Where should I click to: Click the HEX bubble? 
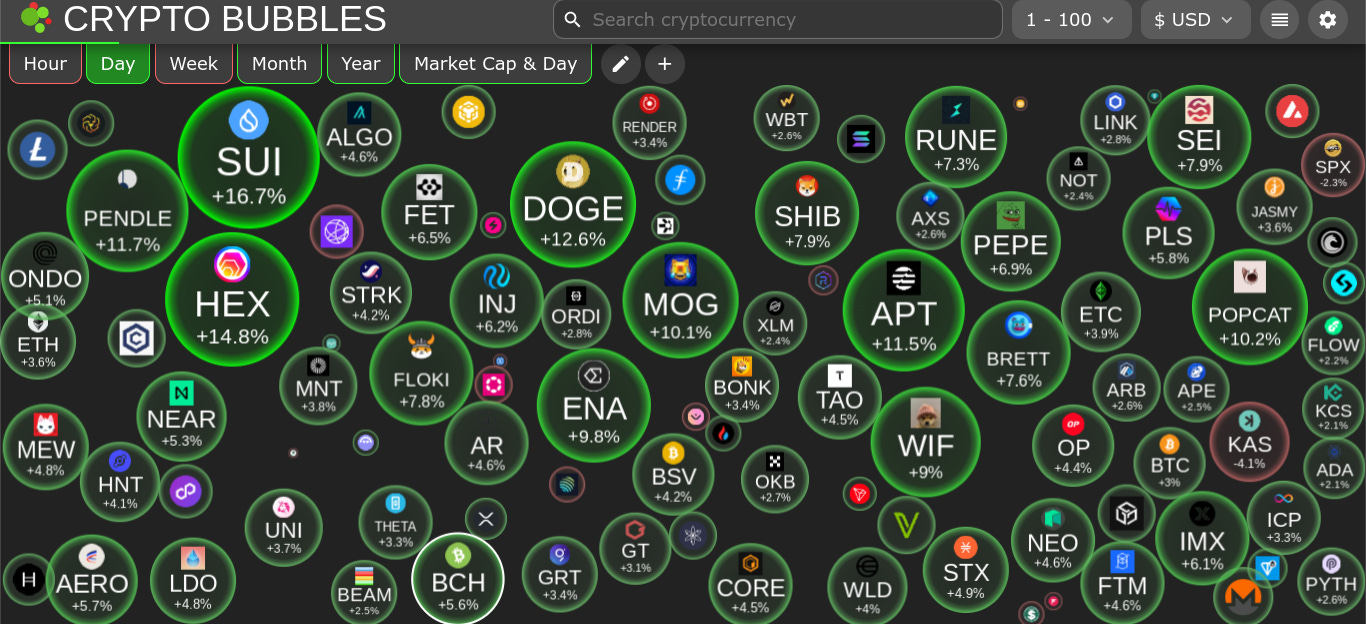pyautogui.click(x=232, y=300)
